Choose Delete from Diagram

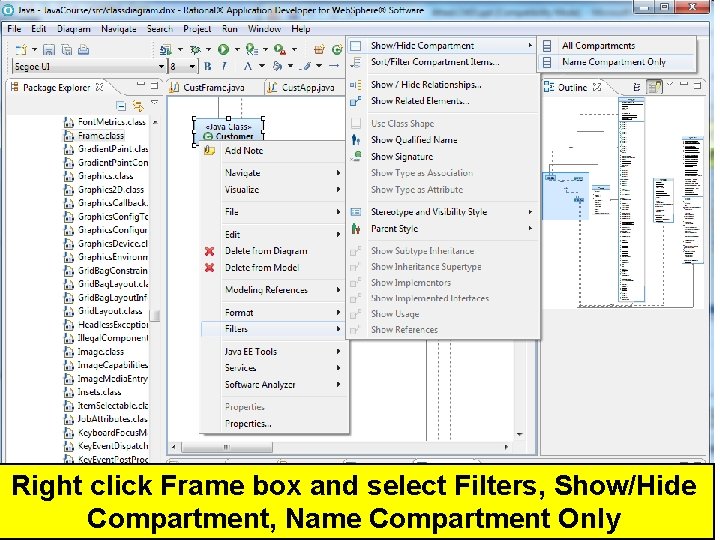click(273, 251)
